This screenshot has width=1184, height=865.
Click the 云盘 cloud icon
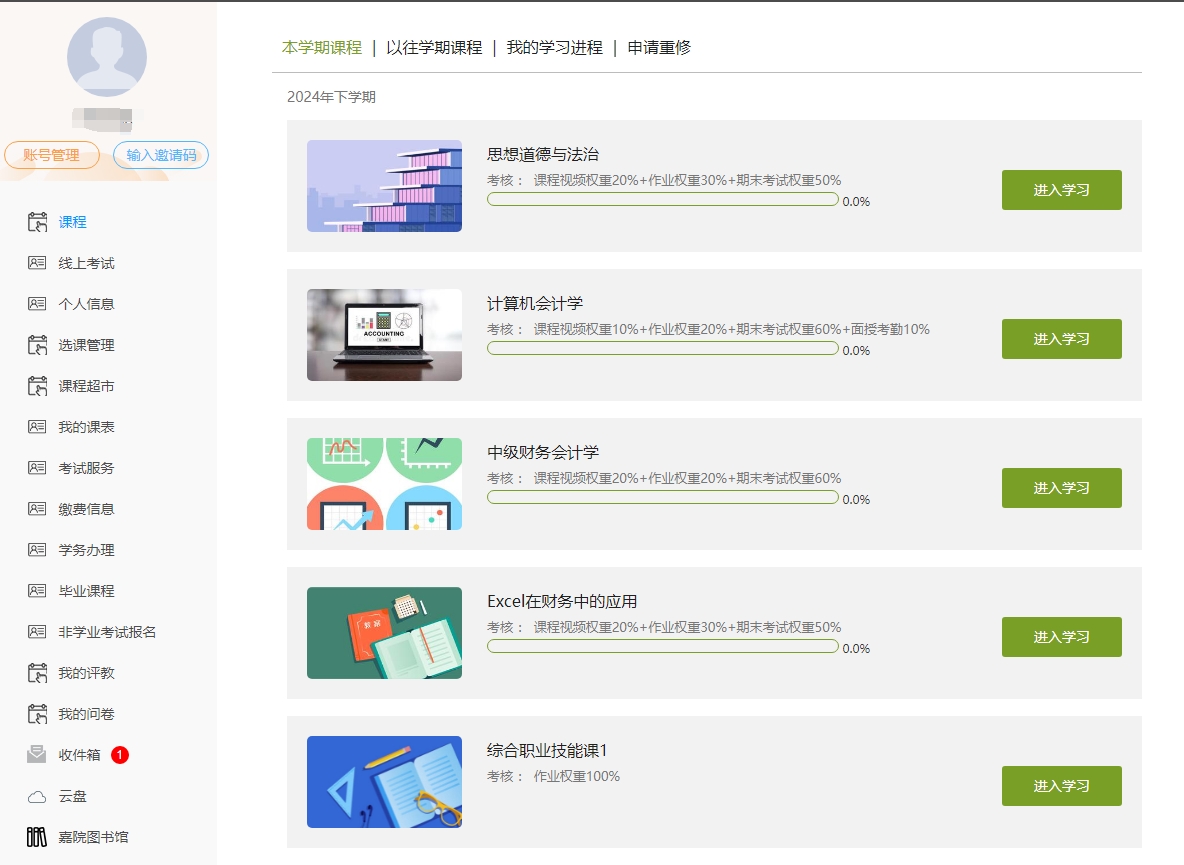click(37, 797)
